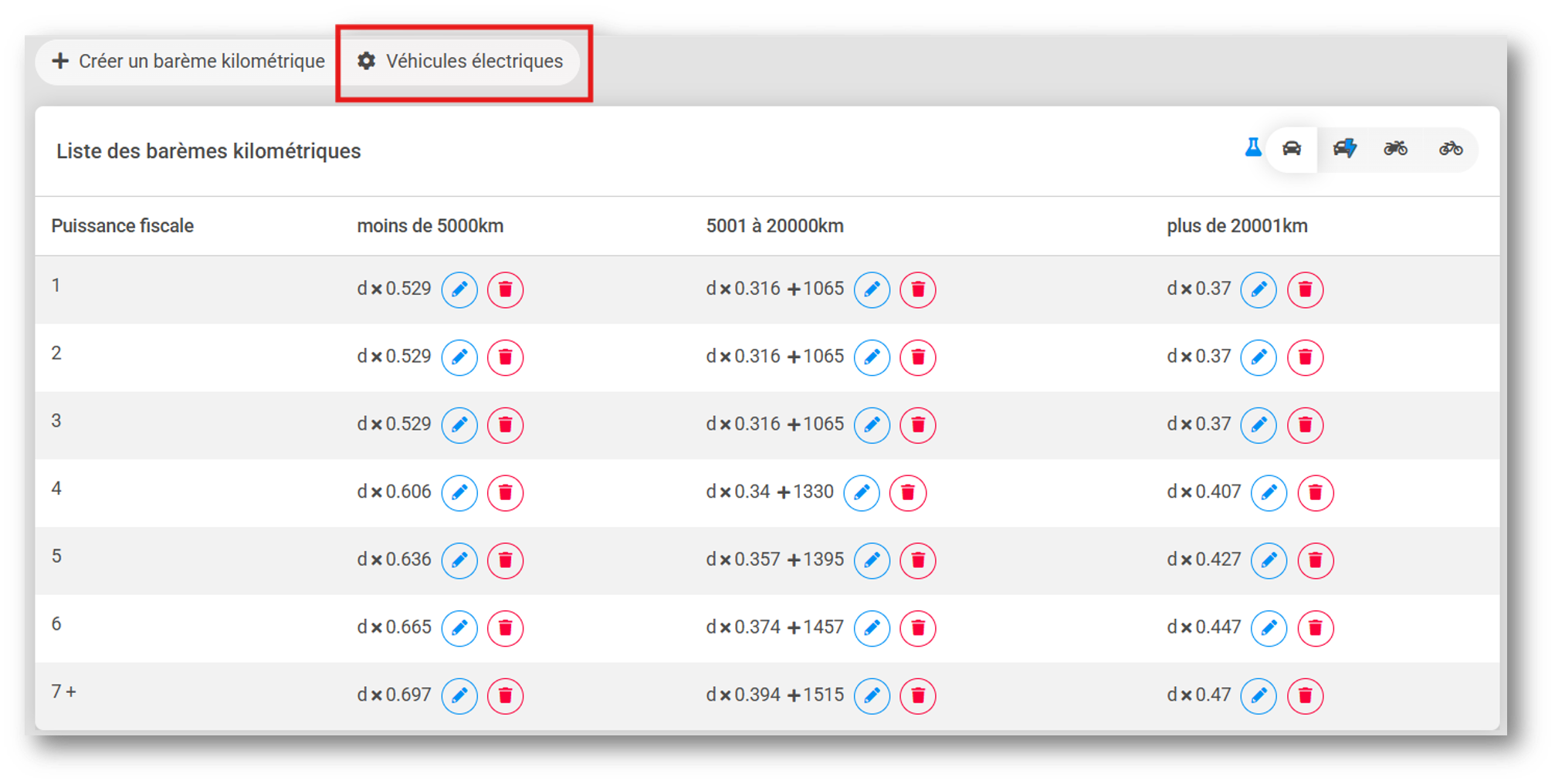Delete the d×0.407 formula

1316,492
